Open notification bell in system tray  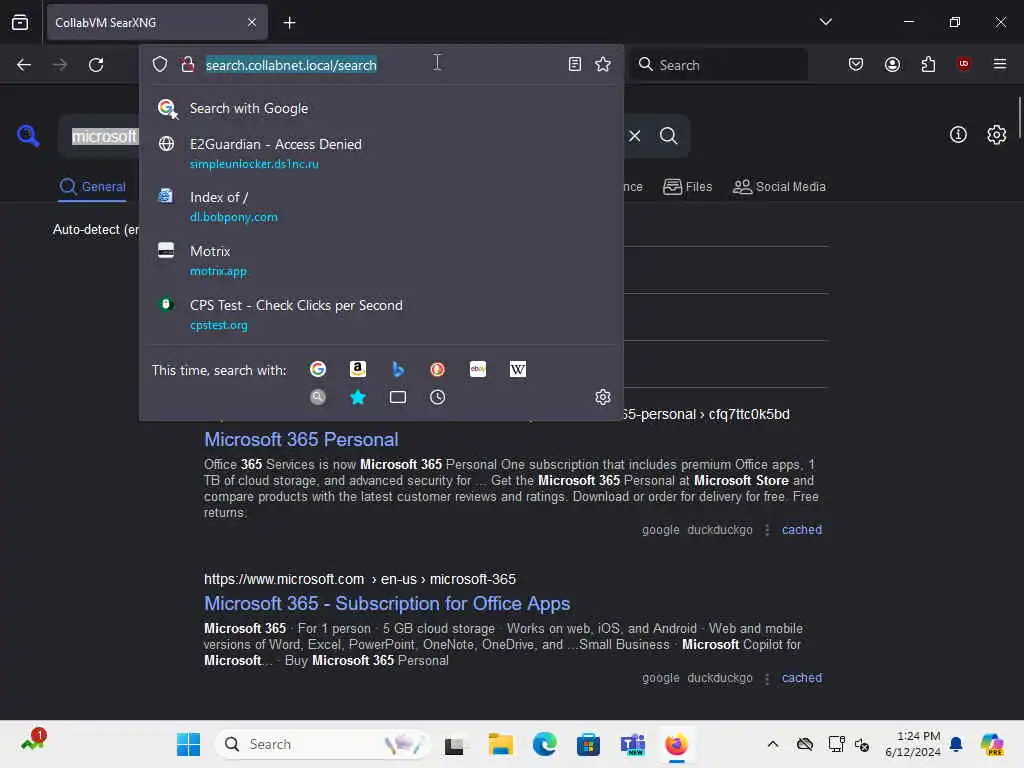[x=956, y=744]
